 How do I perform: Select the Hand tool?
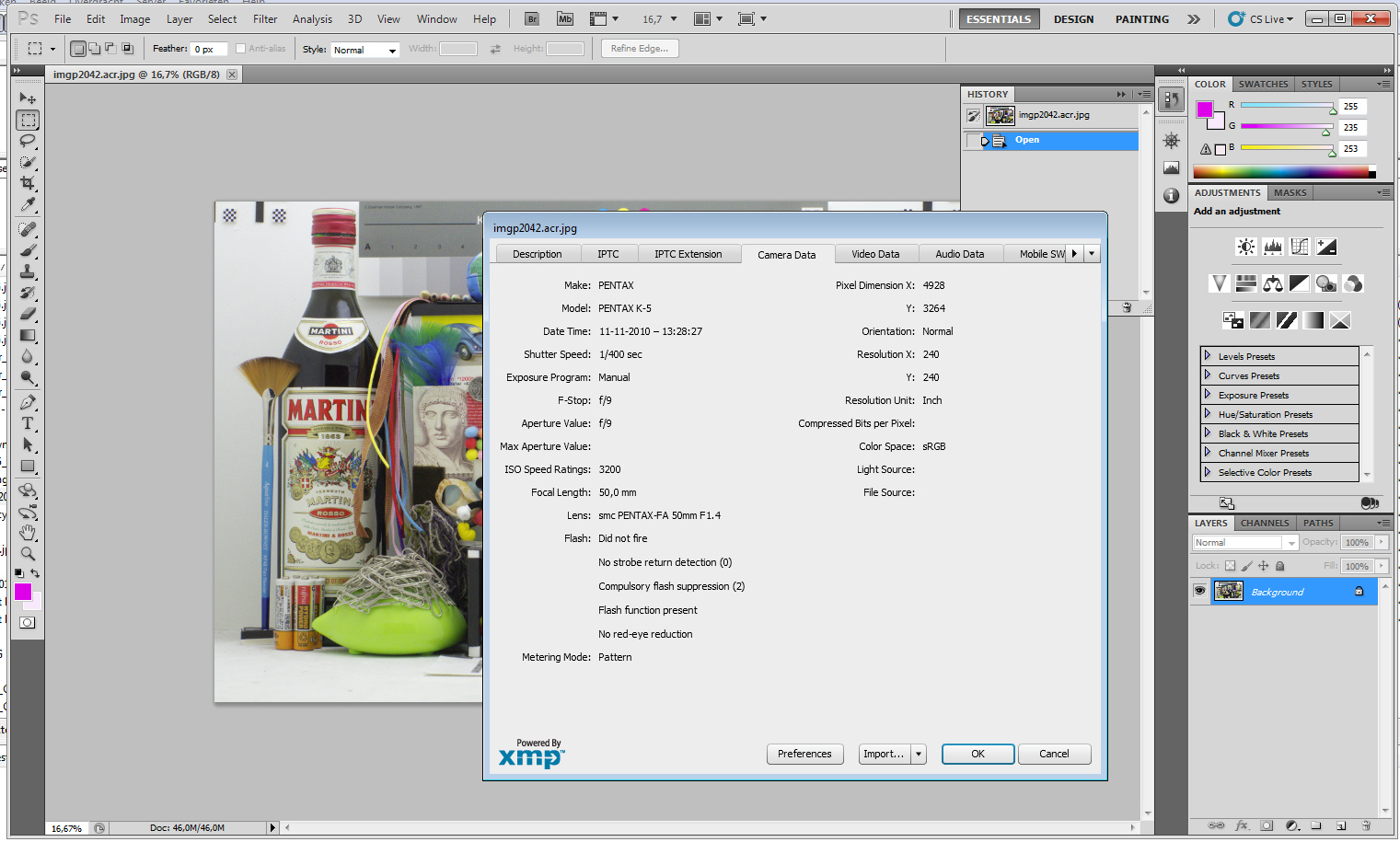coord(28,533)
